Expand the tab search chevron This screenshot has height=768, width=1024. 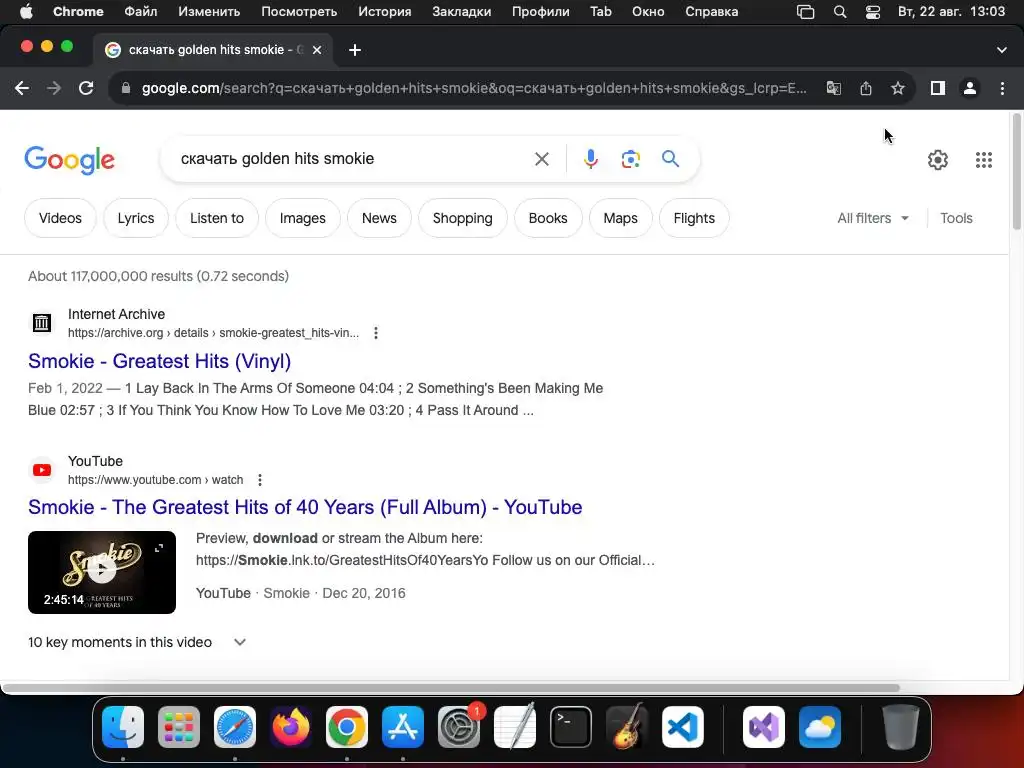tap(1002, 50)
